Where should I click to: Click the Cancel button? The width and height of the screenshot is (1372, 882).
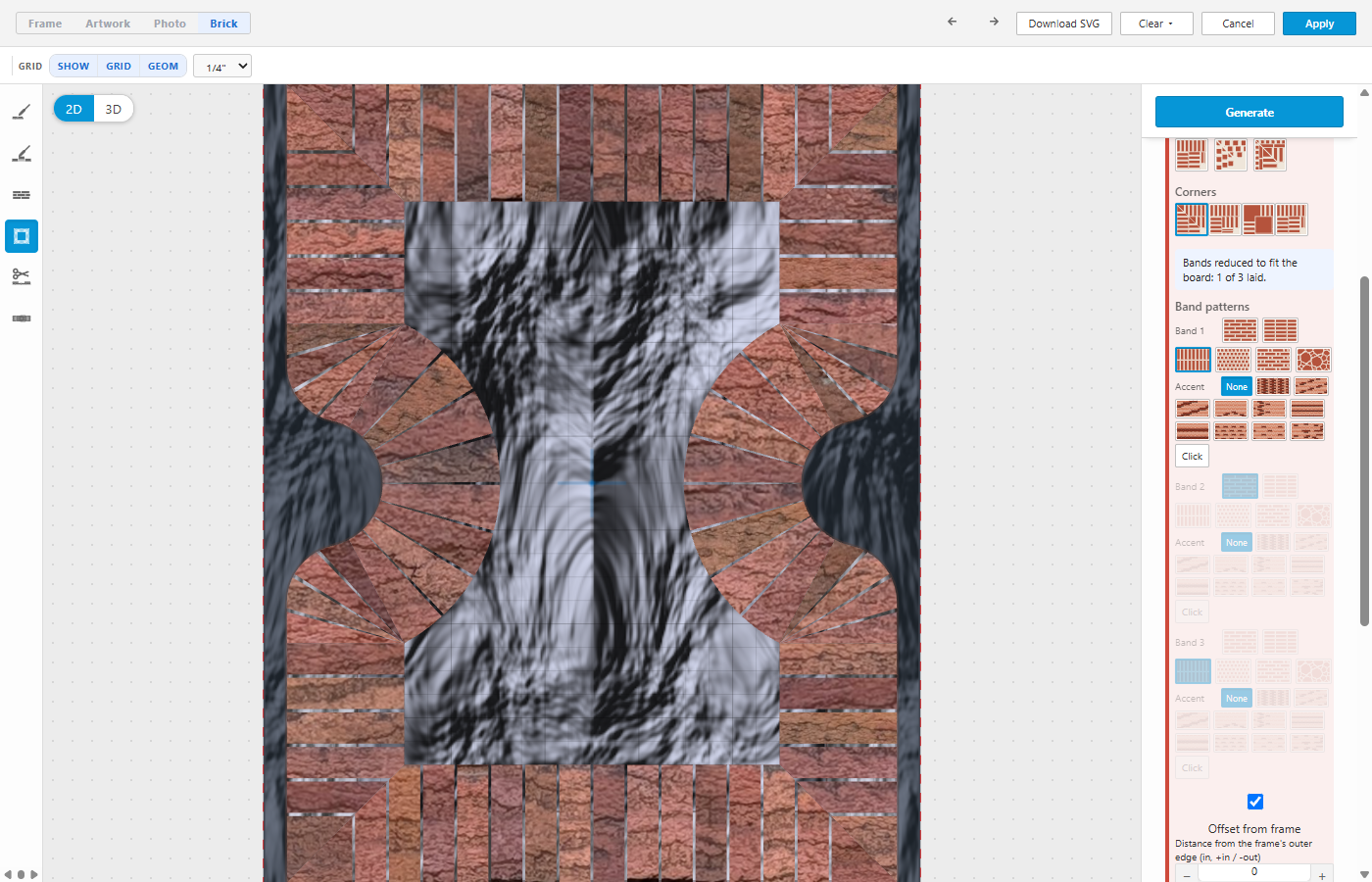tap(1238, 24)
